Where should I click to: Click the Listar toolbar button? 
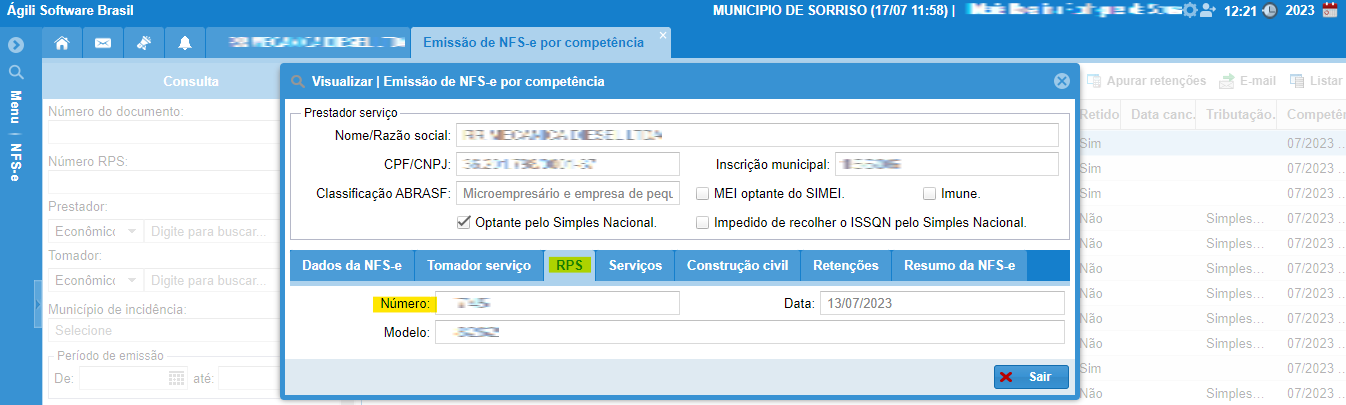(1316, 81)
